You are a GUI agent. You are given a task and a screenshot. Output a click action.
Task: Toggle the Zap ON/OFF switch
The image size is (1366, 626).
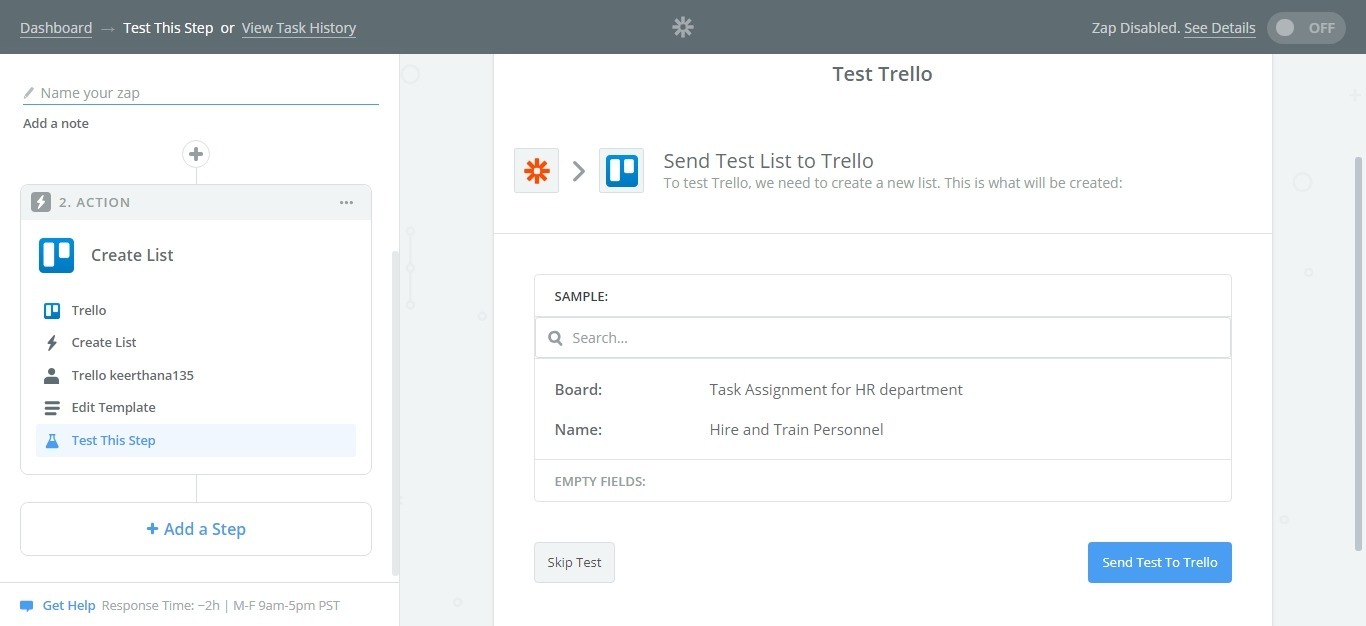coord(1306,28)
